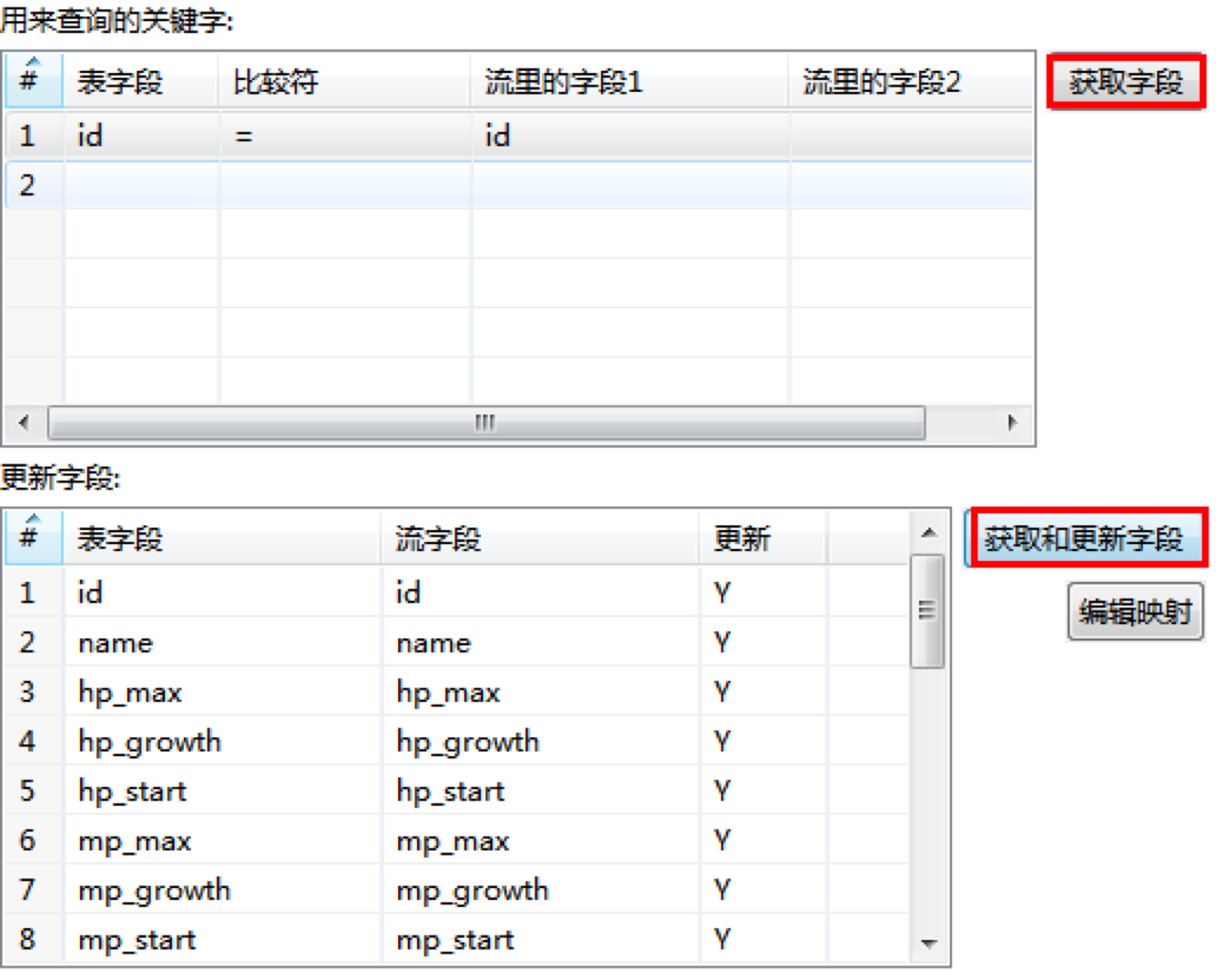1216x980 pixels.
Task: Select the 比较符 cell showing = sign
Action: tap(345, 136)
